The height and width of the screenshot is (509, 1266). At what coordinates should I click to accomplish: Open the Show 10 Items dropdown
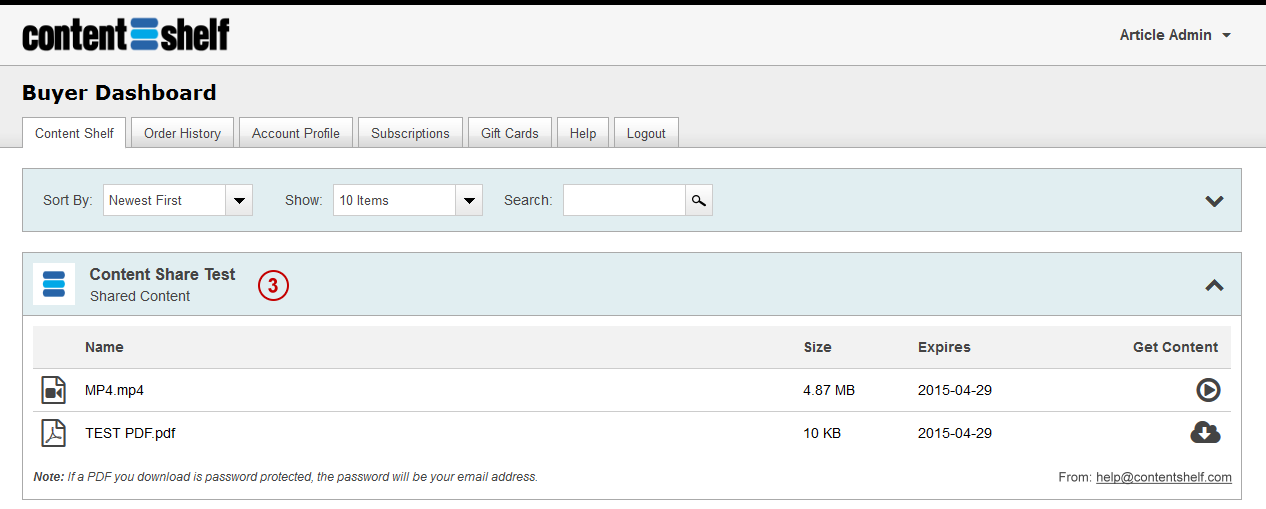(408, 200)
